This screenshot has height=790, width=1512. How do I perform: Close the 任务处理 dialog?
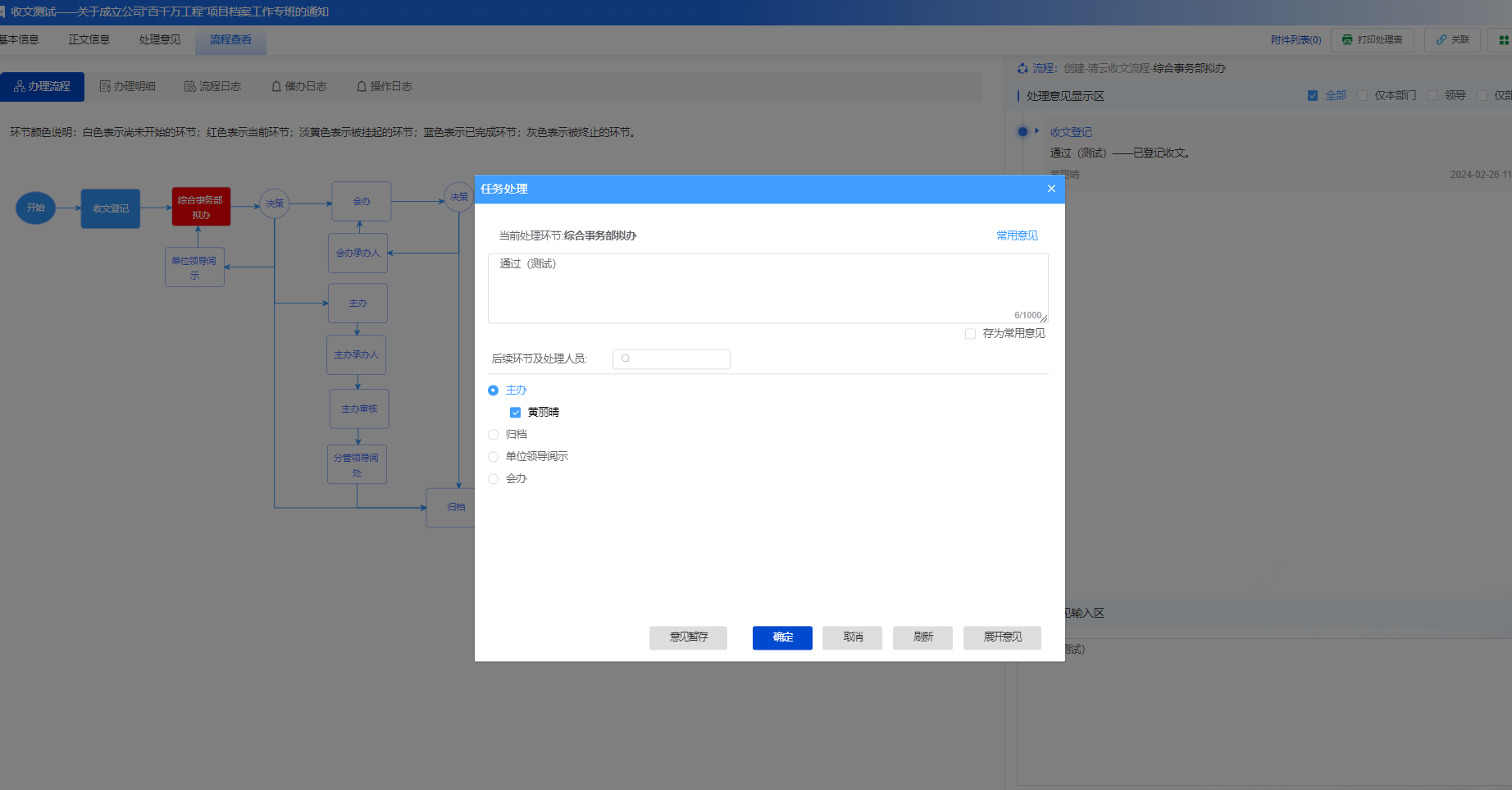click(x=1051, y=189)
